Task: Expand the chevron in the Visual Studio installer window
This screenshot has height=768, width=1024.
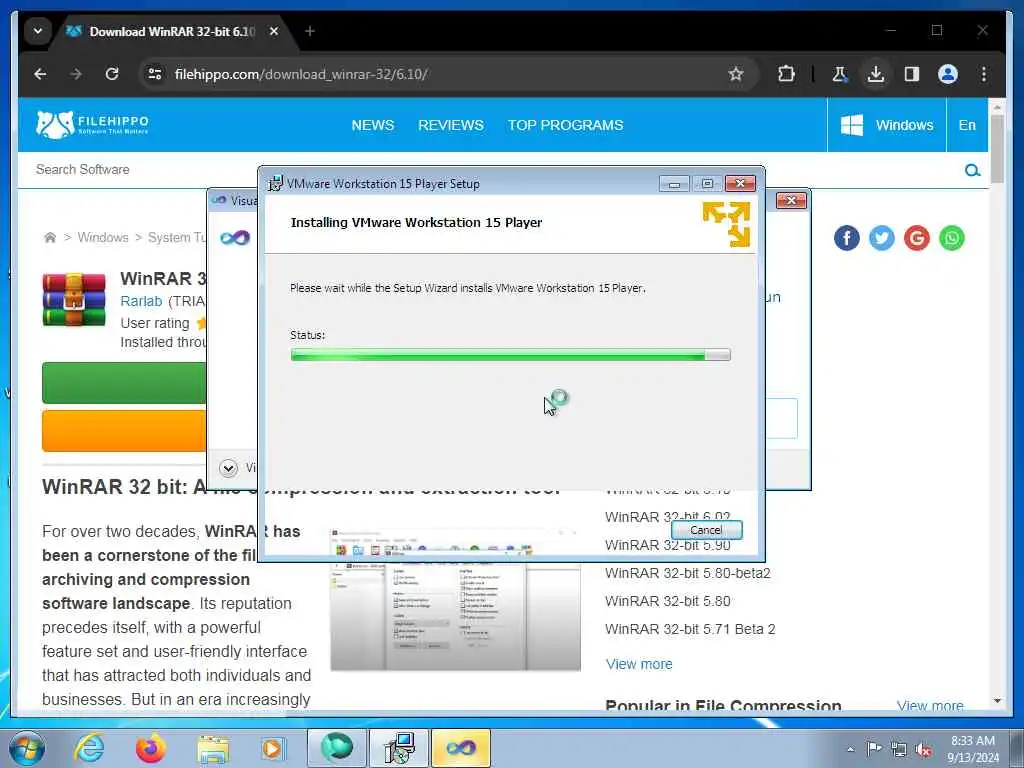Action: [x=228, y=468]
